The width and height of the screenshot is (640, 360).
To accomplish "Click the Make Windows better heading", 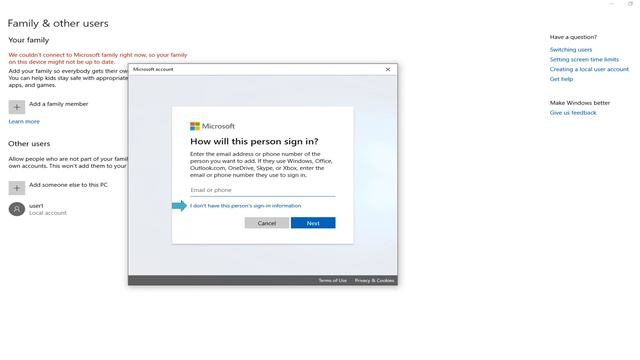I will pyautogui.click(x=580, y=103).
